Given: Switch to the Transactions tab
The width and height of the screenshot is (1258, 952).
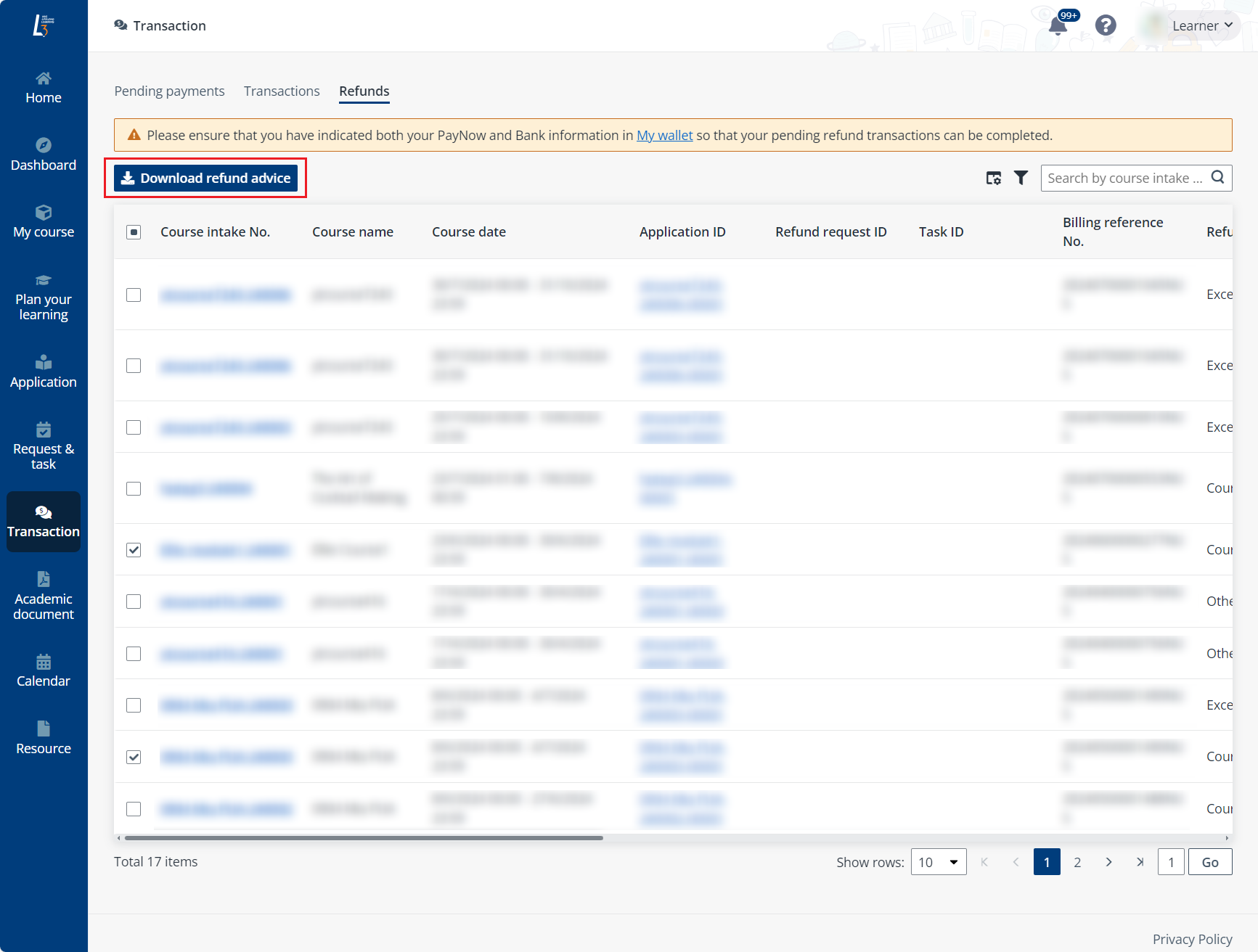Looking at the screenshot, I should [x=282, y=91].
